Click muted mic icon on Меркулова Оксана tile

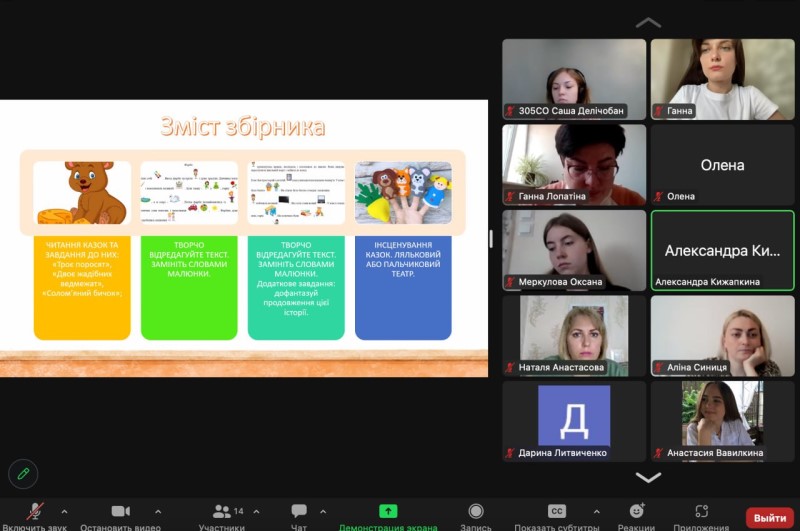coord(510,282)
